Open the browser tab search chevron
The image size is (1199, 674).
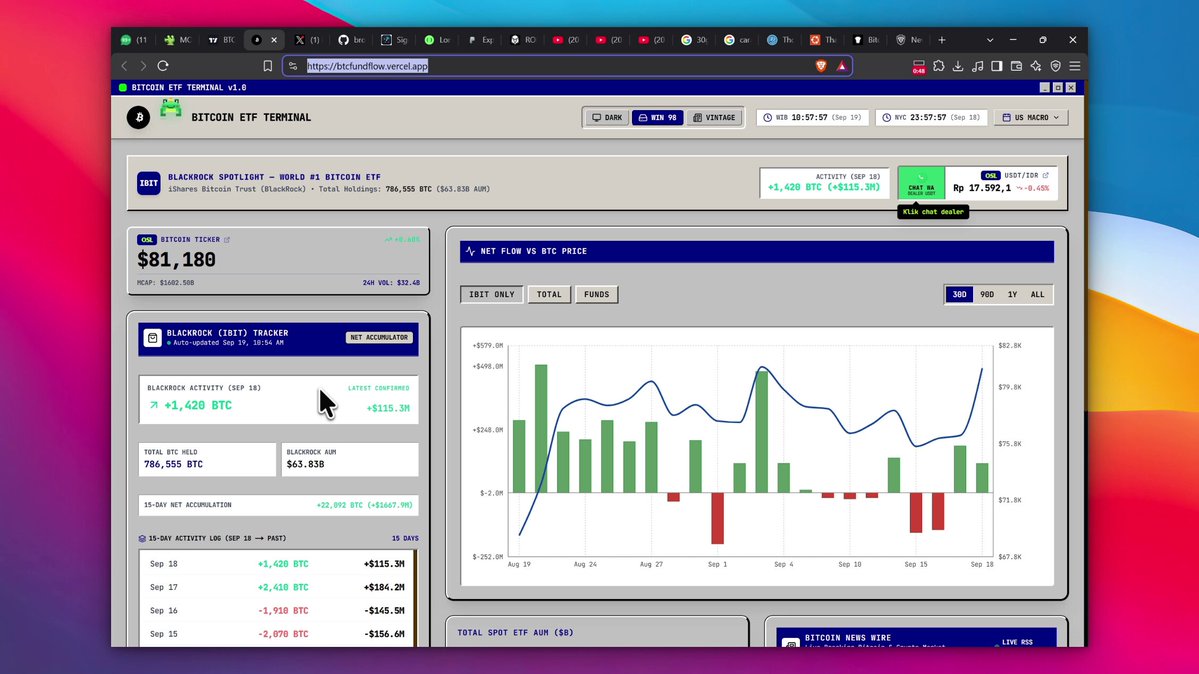coord(989,40)
